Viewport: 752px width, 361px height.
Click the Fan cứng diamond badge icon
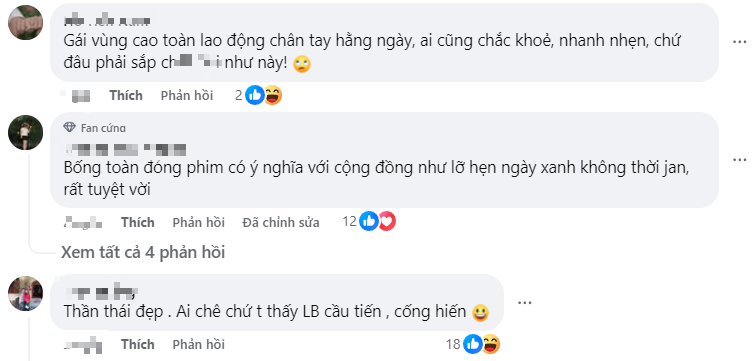70,128
